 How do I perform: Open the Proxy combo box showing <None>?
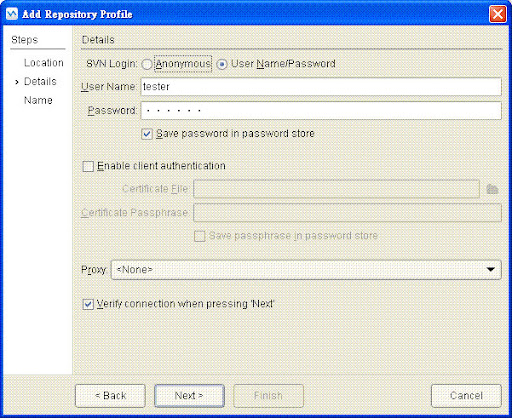306,269
